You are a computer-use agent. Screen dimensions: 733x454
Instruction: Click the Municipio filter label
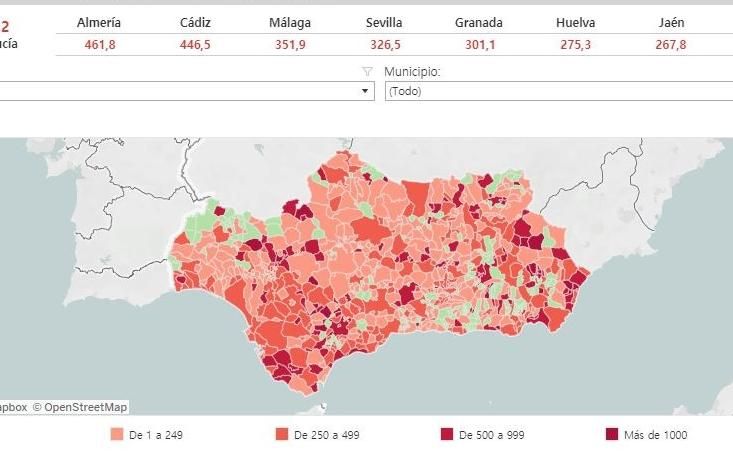point(412,72)
